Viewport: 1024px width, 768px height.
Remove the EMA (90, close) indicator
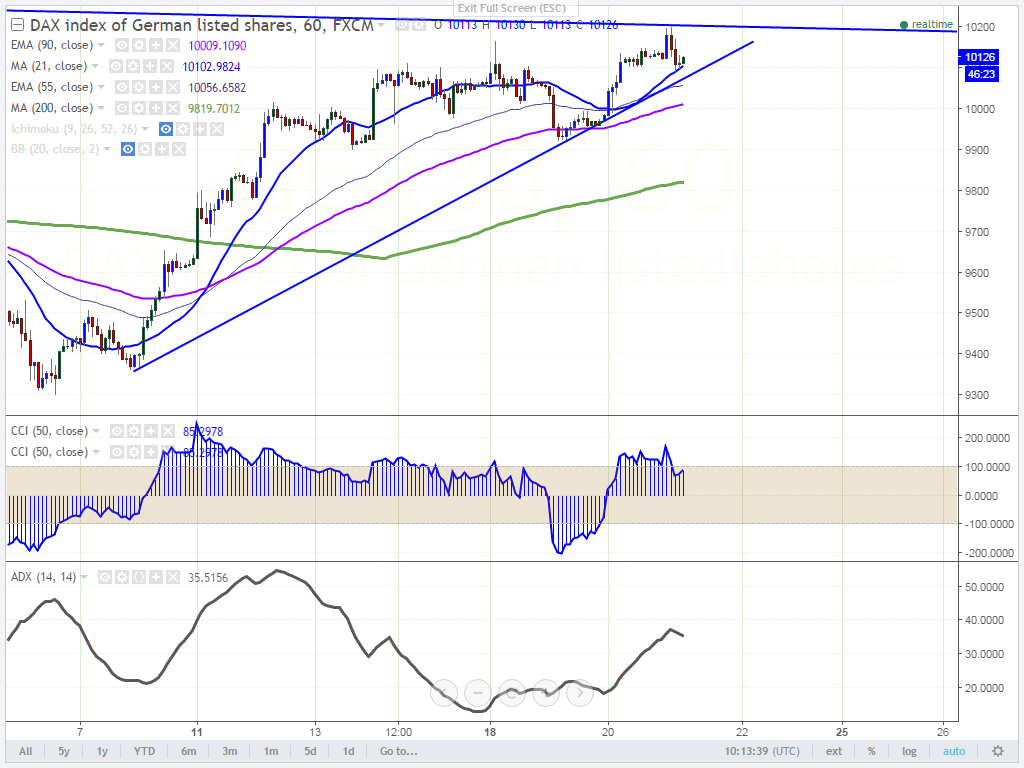click(172, 45)
